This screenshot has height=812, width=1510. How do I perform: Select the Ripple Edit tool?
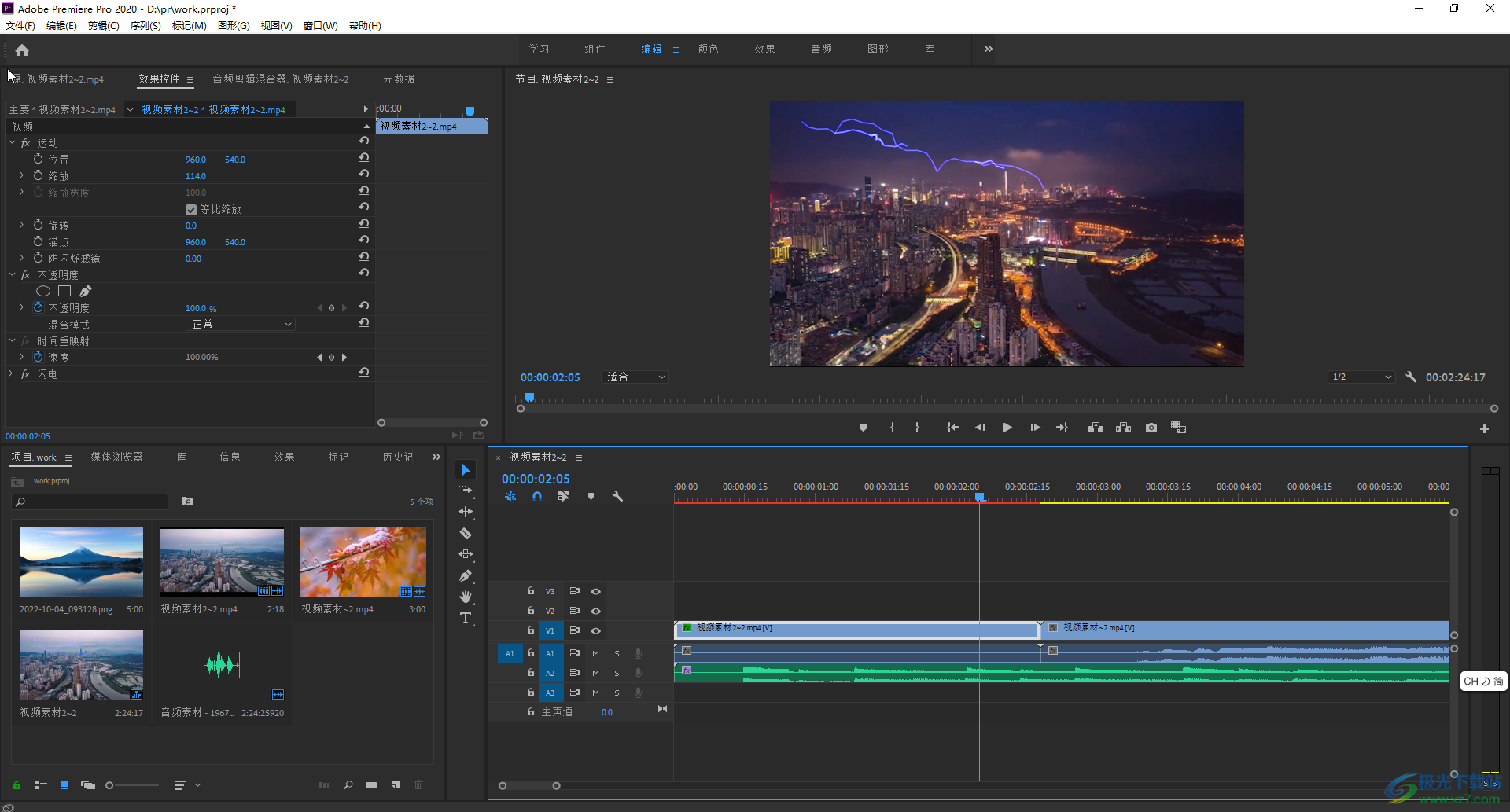pyautogui.click(x=466, y=512)
